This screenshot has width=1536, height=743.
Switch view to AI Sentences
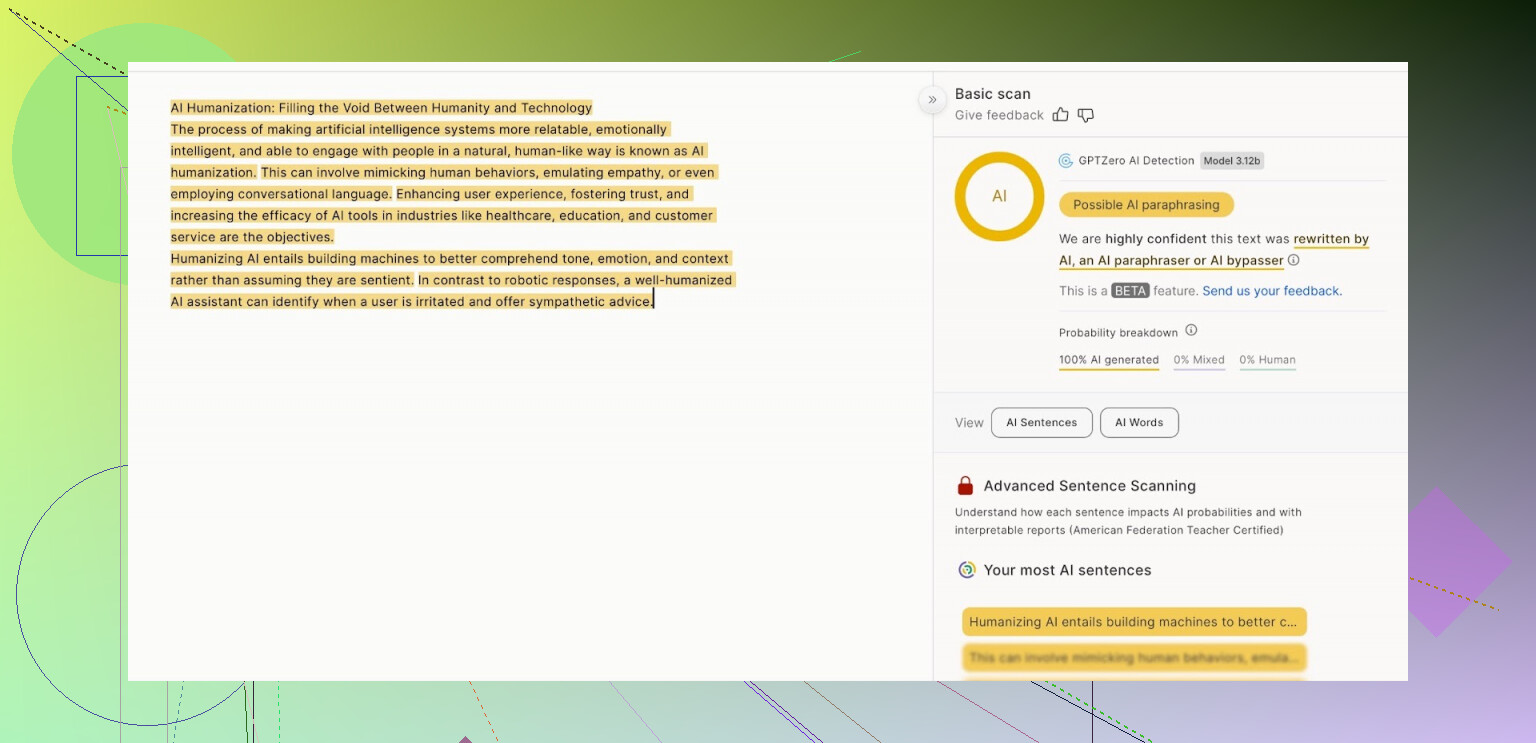pyautogui.click(x=1041, y=423)
